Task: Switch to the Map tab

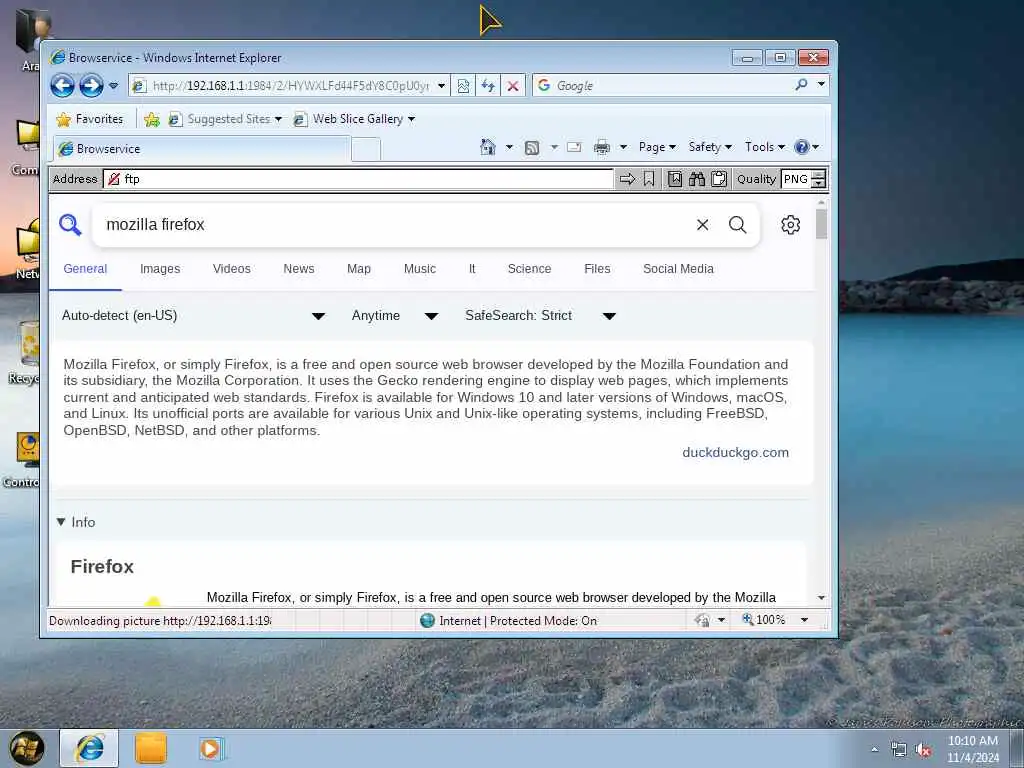Action: 359,269
